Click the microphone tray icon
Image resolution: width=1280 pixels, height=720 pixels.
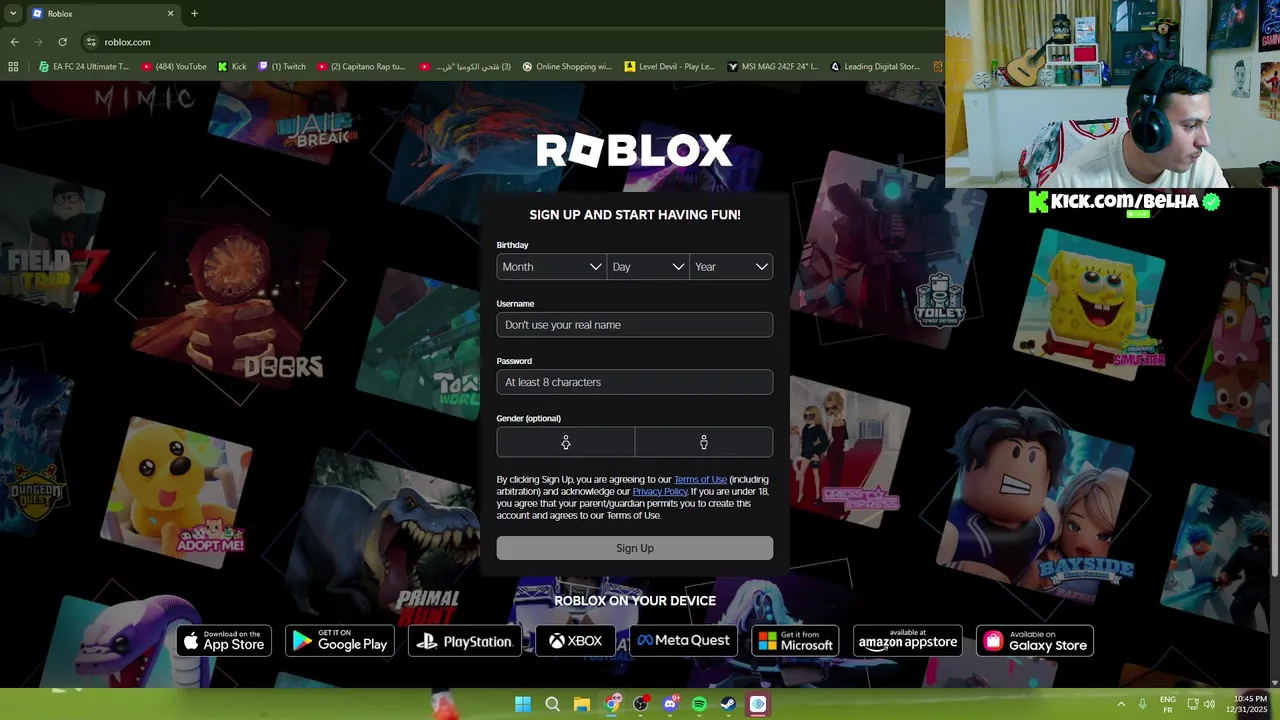(x=1143, y=704)
